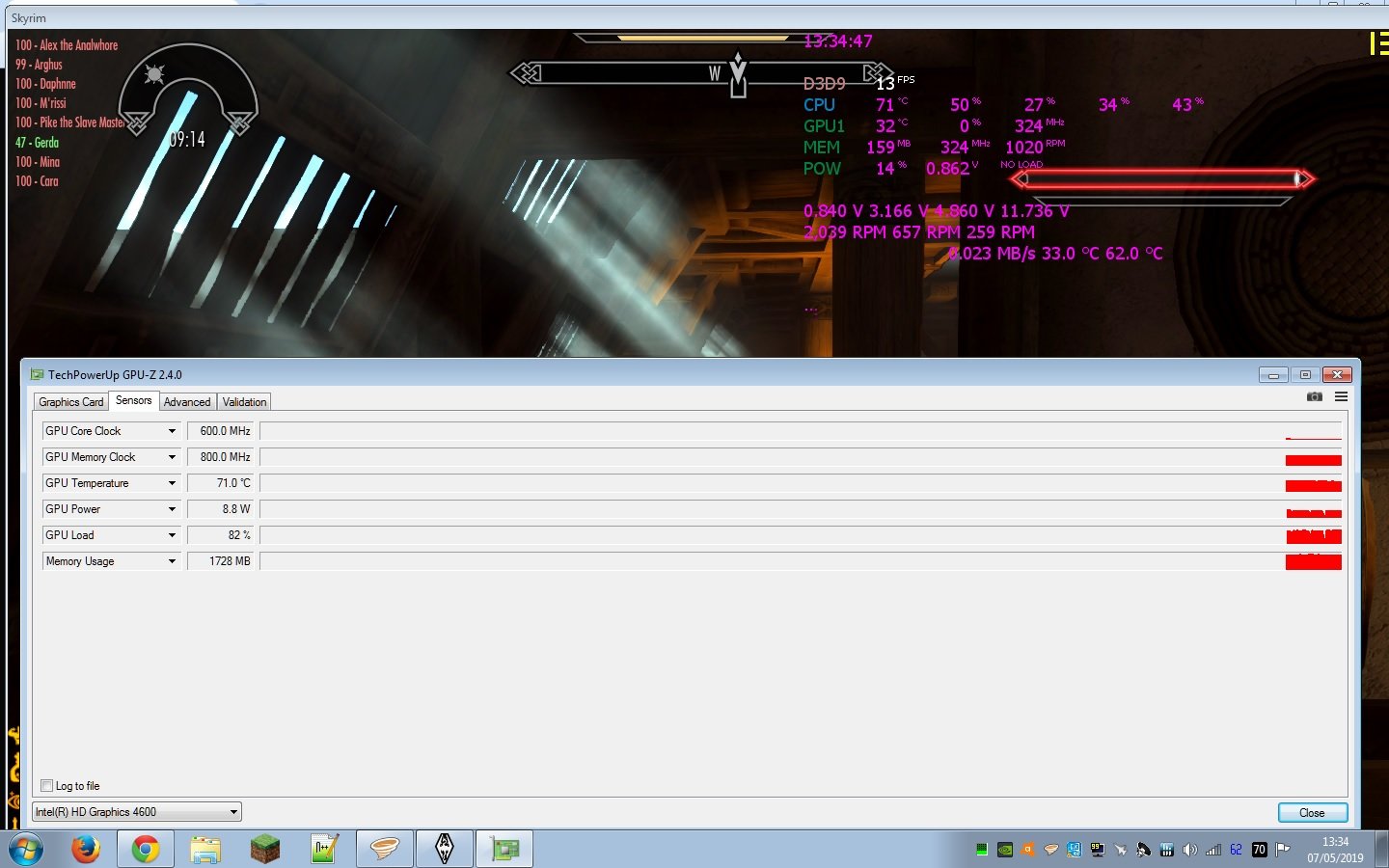The image size is (1389, 868).
Task: Click the Avast orange tray icon
Action: 1028,850
